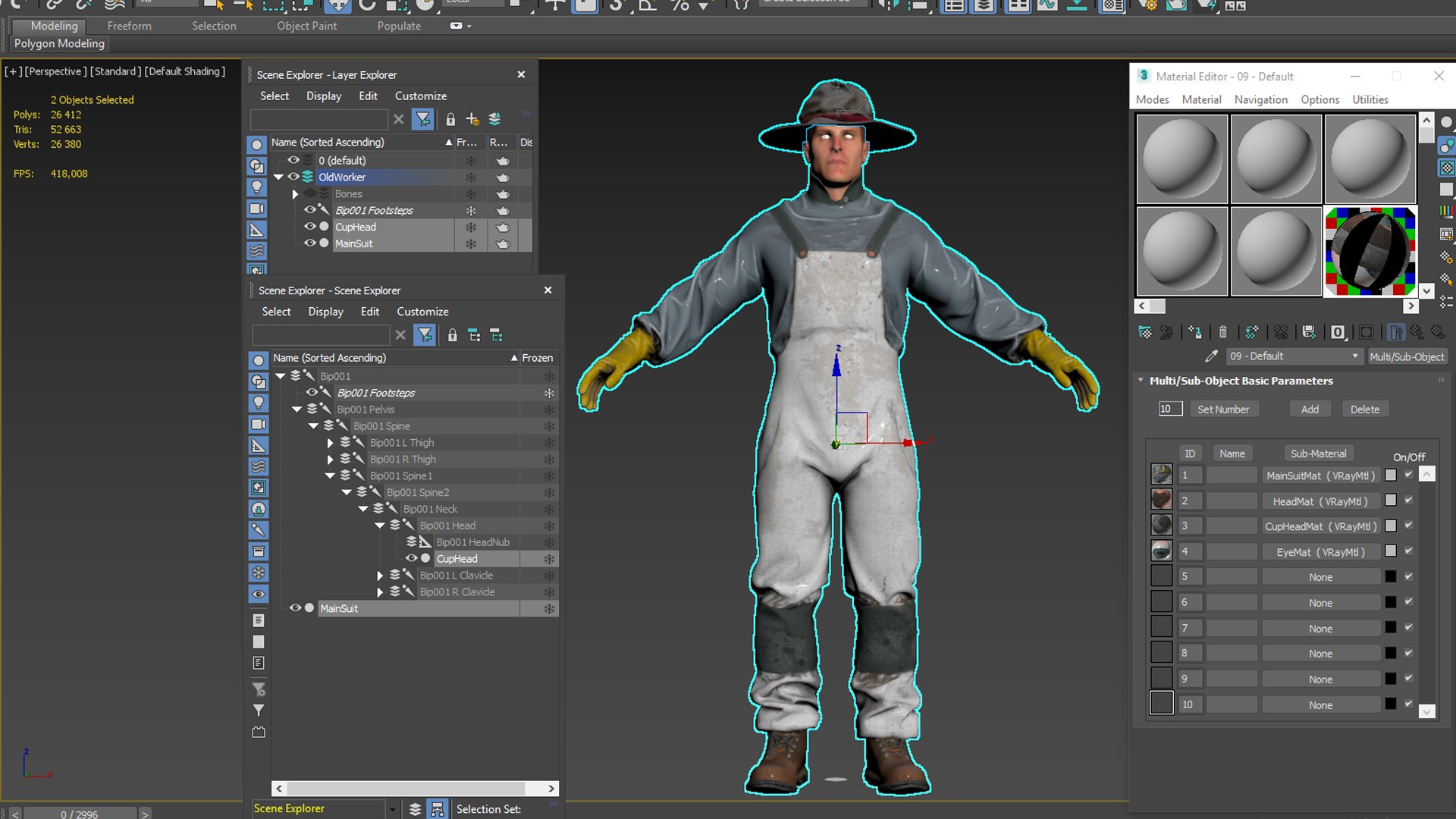Uncheck On/Off for EyeMat sub-material

[1408, 551]
